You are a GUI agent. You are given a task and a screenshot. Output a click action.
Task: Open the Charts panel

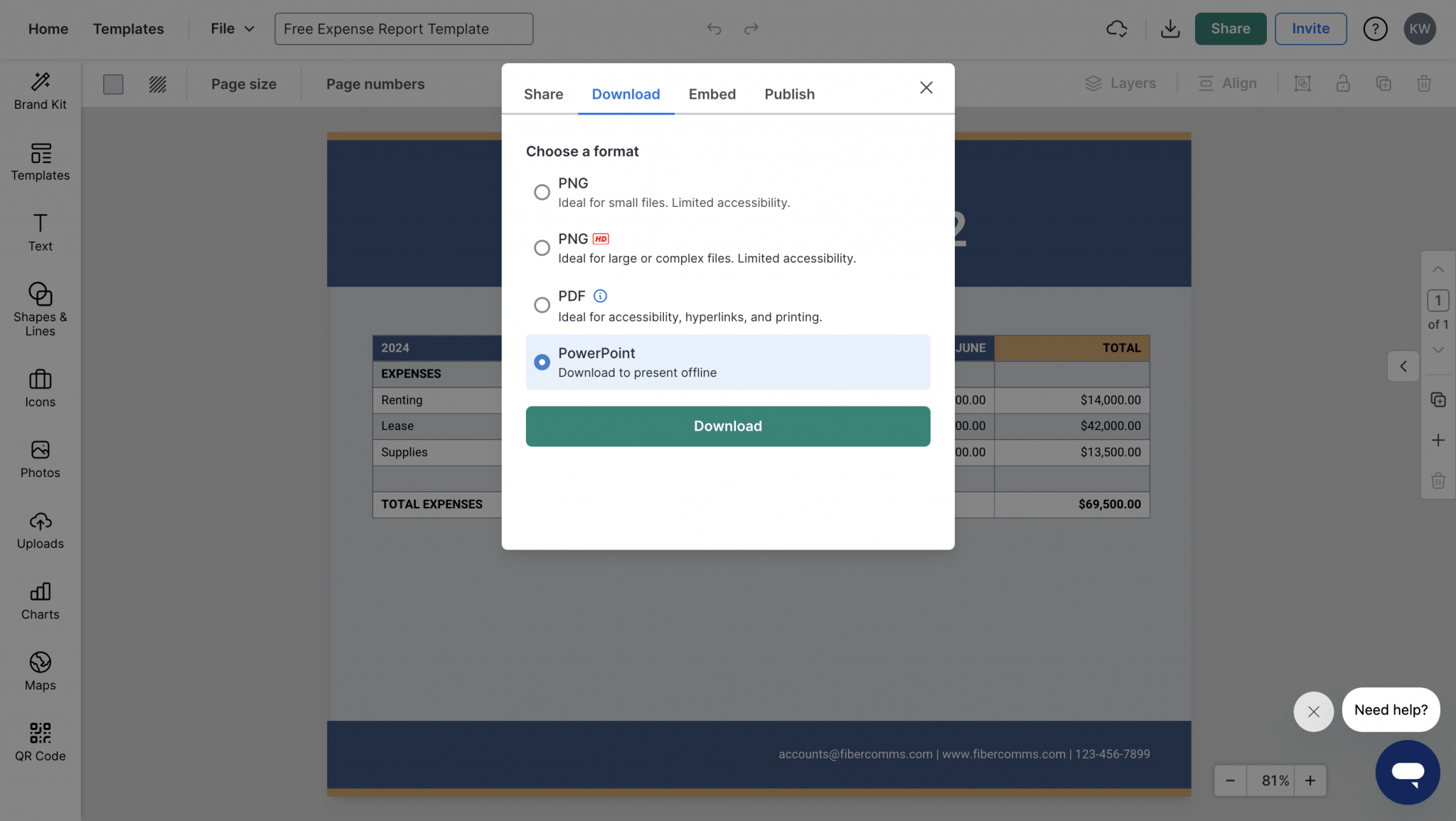click(40, 599)
